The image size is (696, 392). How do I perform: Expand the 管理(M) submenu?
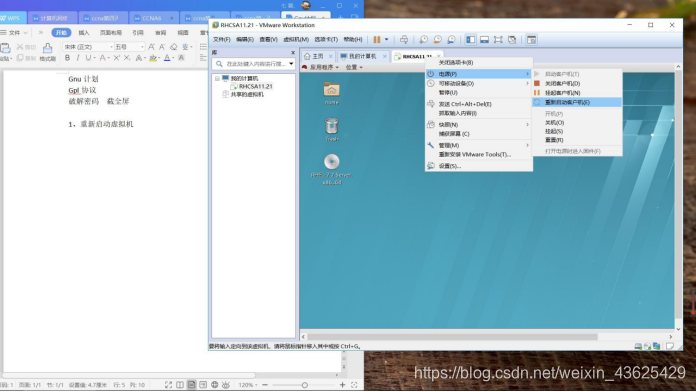pos(479,146)
